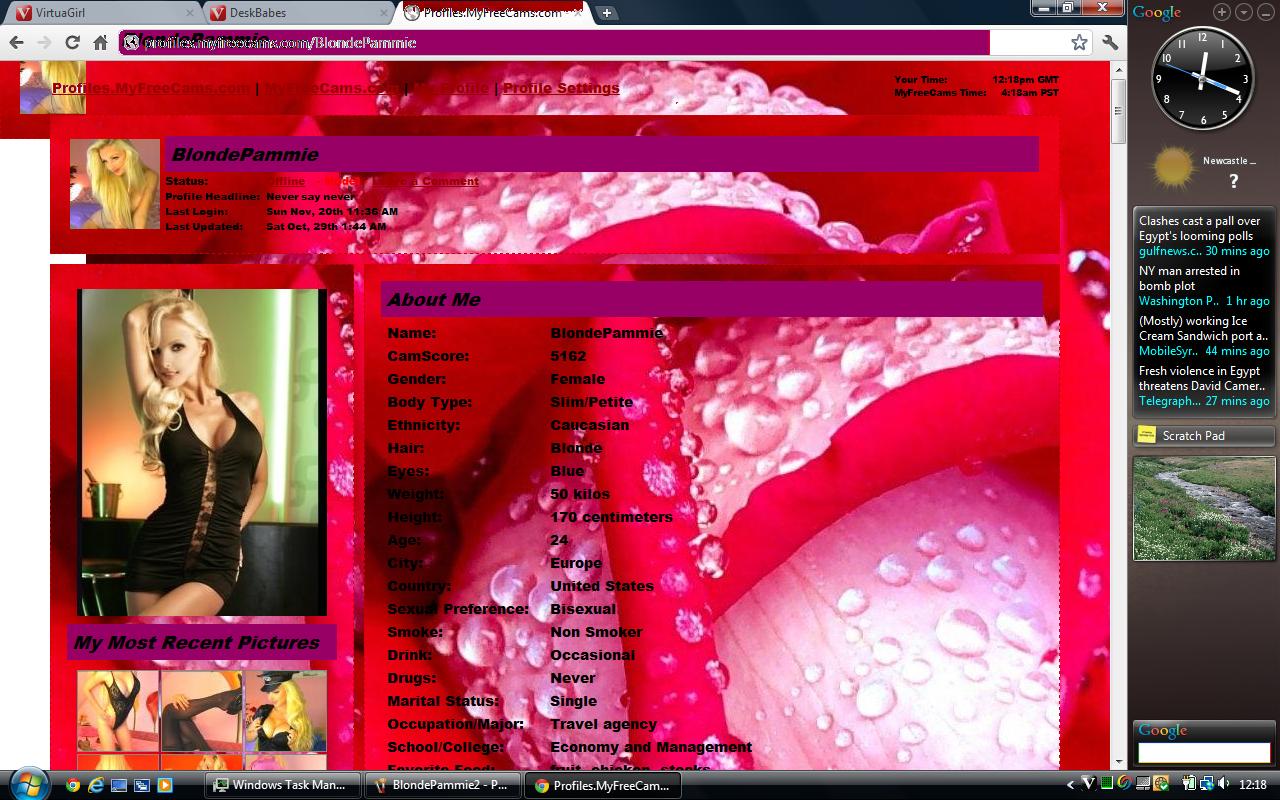Open the browser home page icon

(100, 42)
